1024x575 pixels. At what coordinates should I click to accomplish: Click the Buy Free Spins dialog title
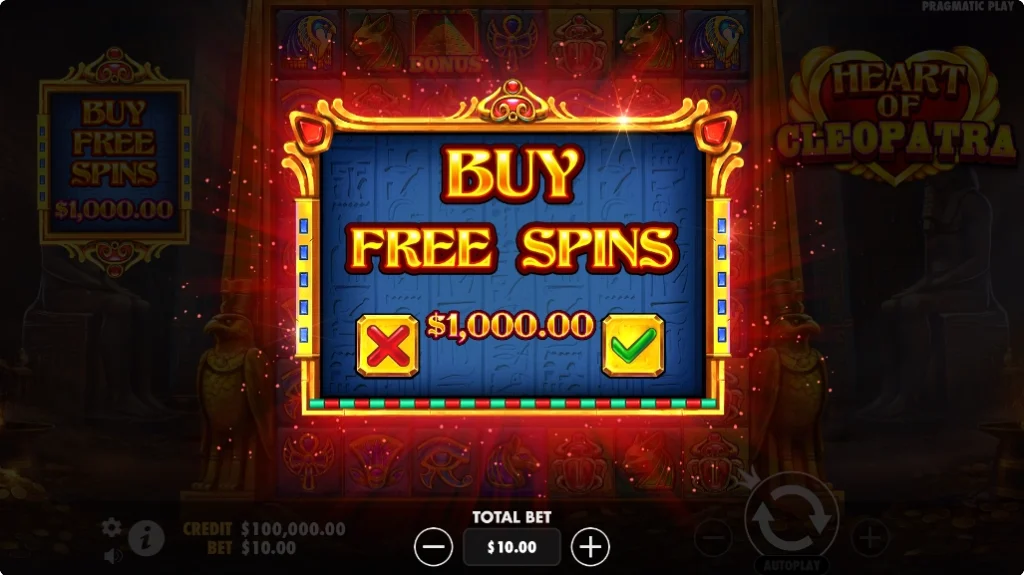[513, 210]
